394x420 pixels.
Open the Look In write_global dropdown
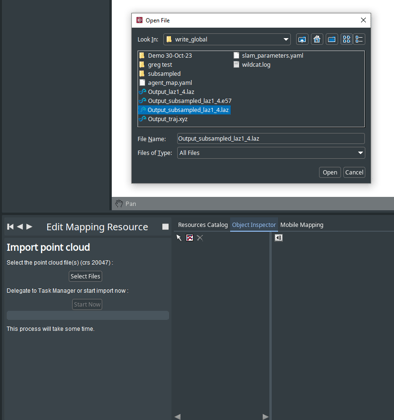(x=227, y=39)
